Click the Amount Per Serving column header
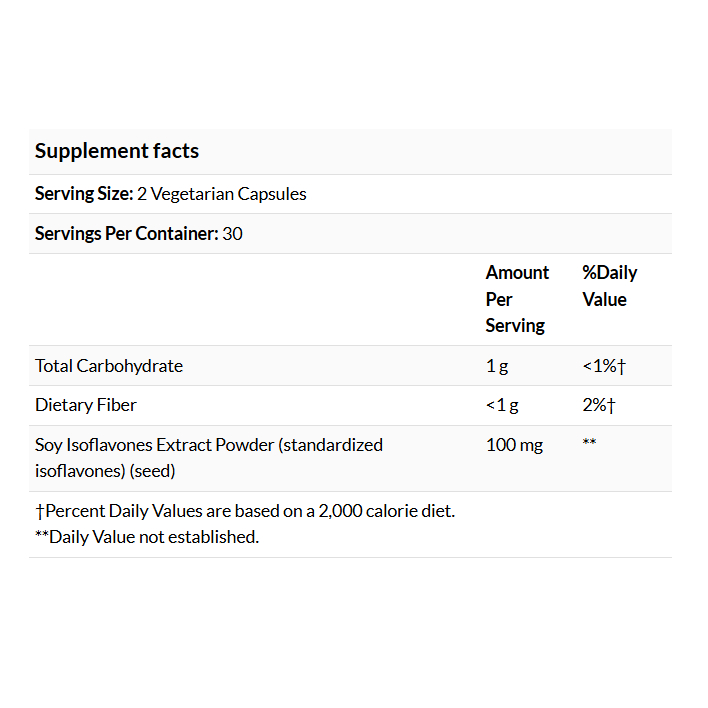 (517, 299)
